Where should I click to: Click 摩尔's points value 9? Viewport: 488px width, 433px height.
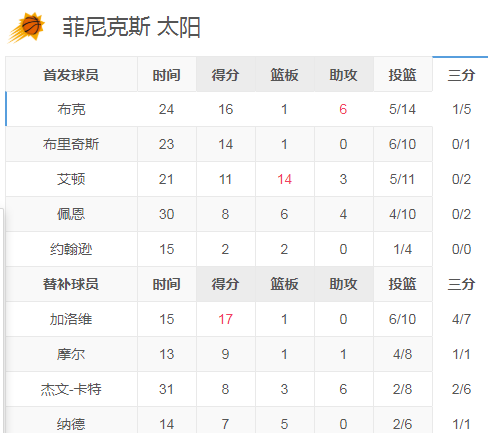(x=225, y=354)
